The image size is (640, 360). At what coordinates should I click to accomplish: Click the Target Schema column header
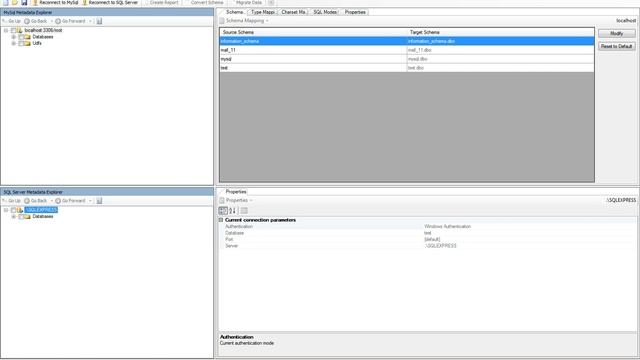[x=500, y=32]
